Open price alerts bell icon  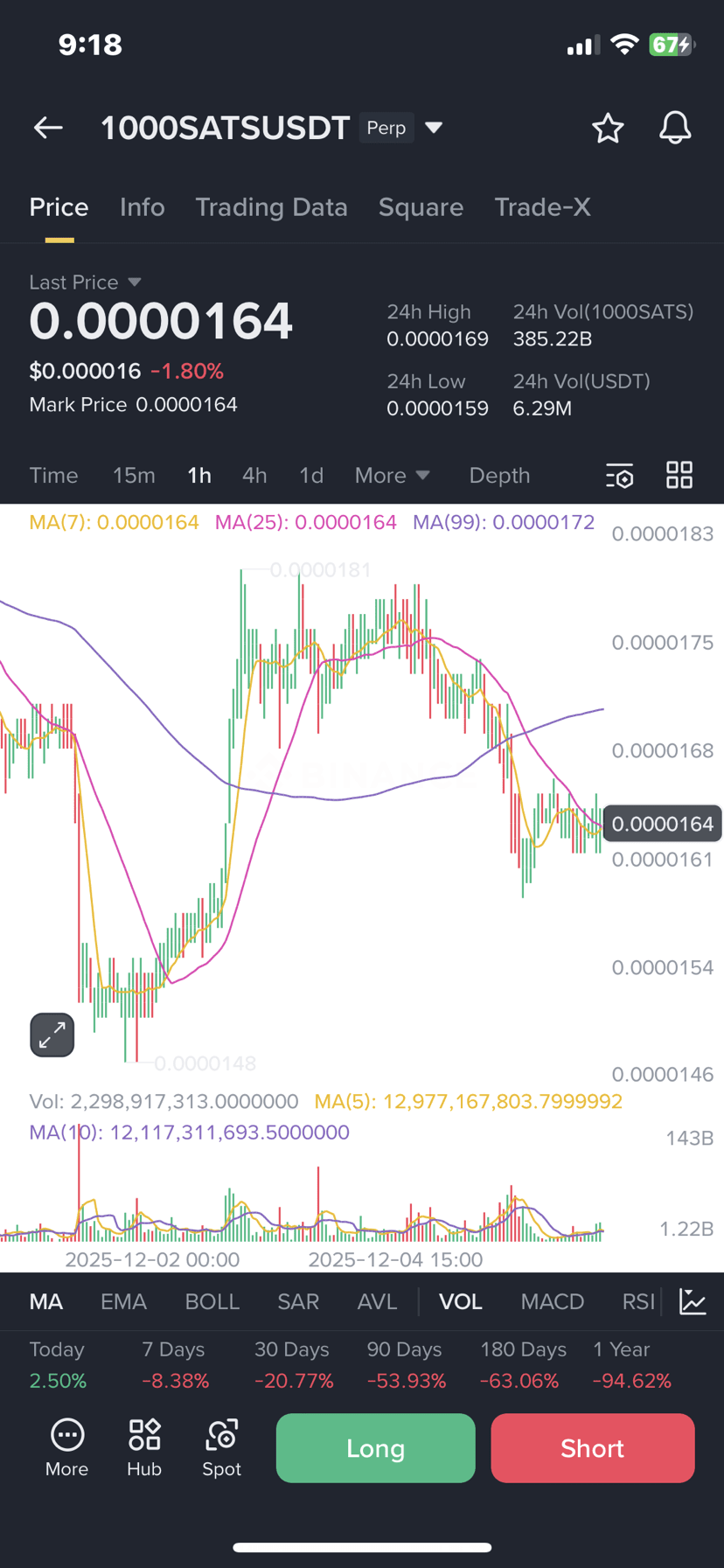pyautogui.click(x=675, y=129)
